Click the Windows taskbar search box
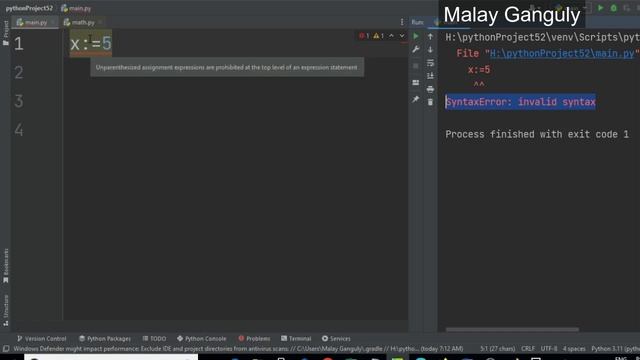 tap(111, 357)
